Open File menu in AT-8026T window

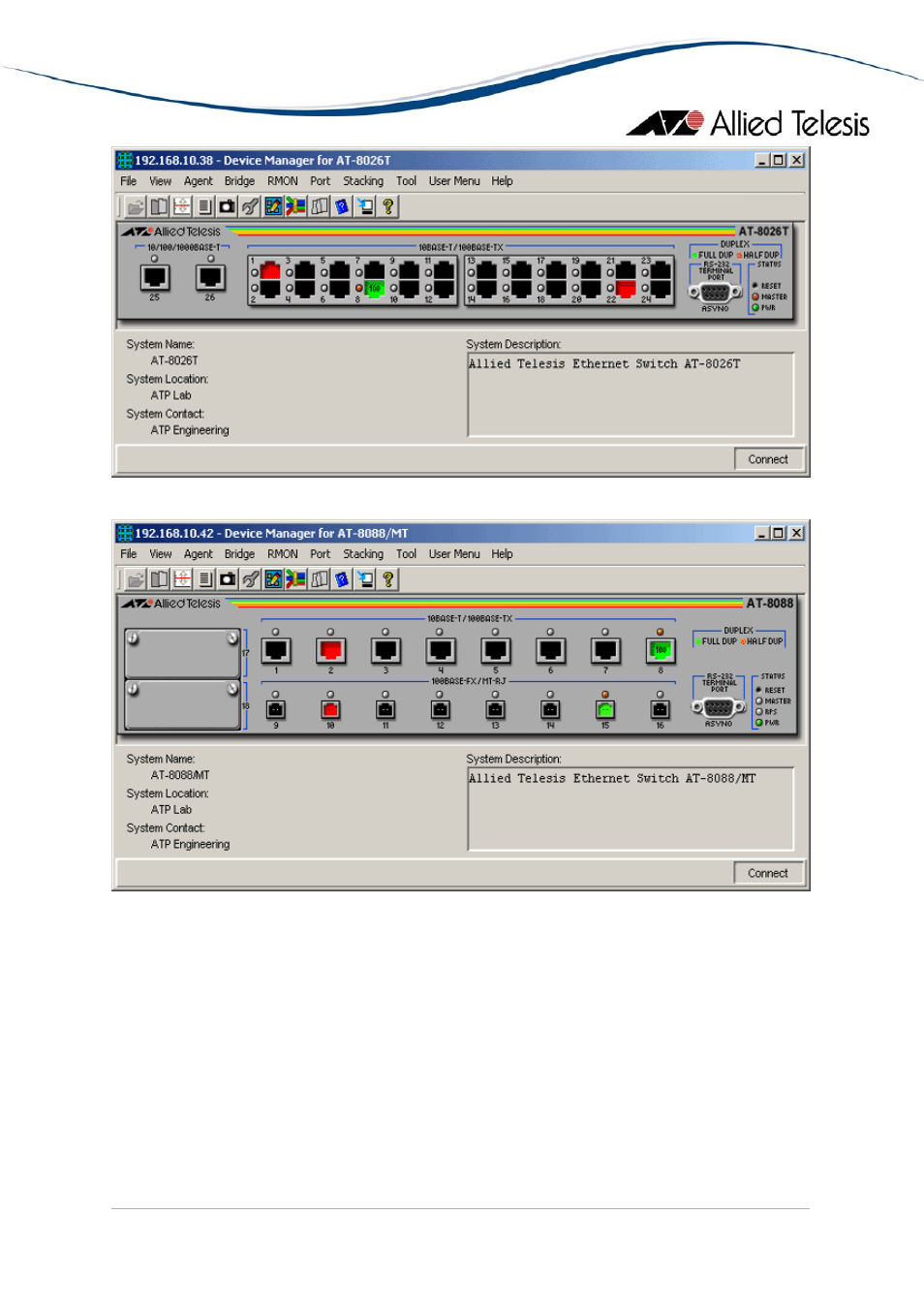coord(129,181)
